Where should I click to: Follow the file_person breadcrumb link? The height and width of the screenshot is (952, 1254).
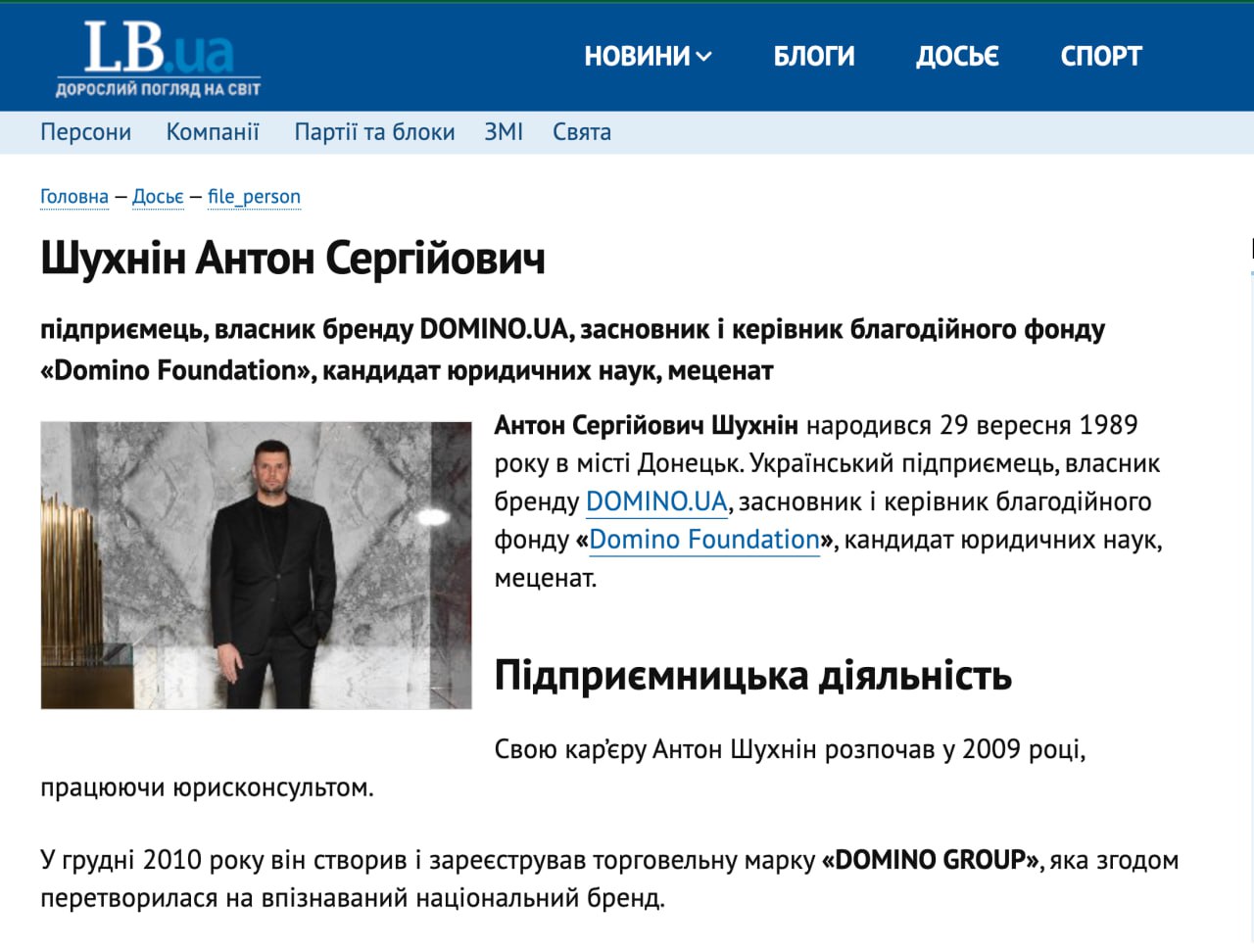point(254,197)
